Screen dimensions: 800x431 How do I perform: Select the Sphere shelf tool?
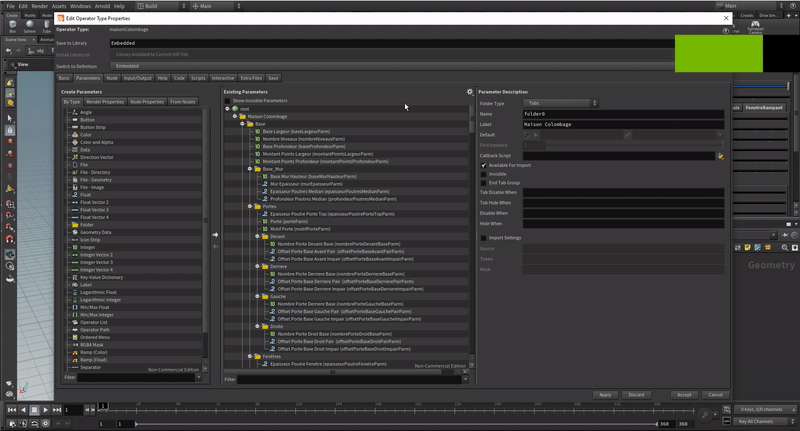click(x=30, y=26)
